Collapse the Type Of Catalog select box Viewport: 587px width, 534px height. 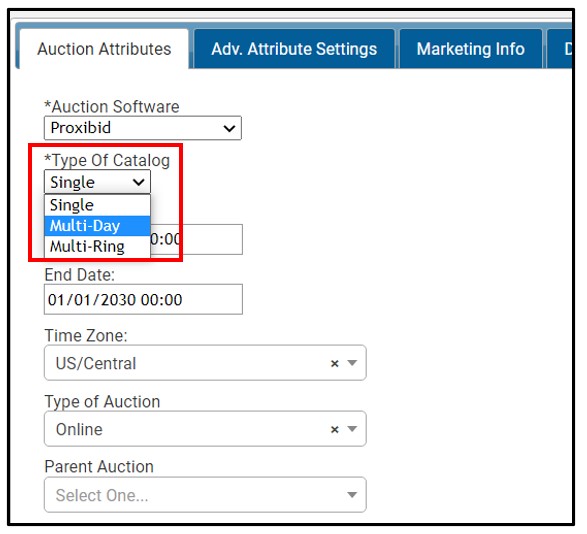97,182
